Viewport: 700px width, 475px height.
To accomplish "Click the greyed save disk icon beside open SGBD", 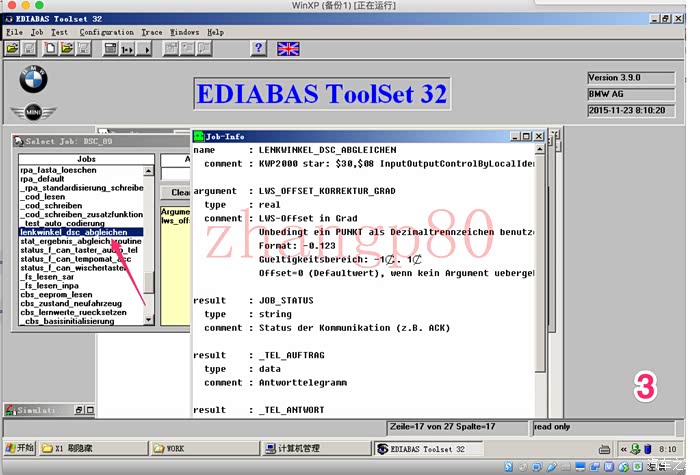I will tap(29, 48).
